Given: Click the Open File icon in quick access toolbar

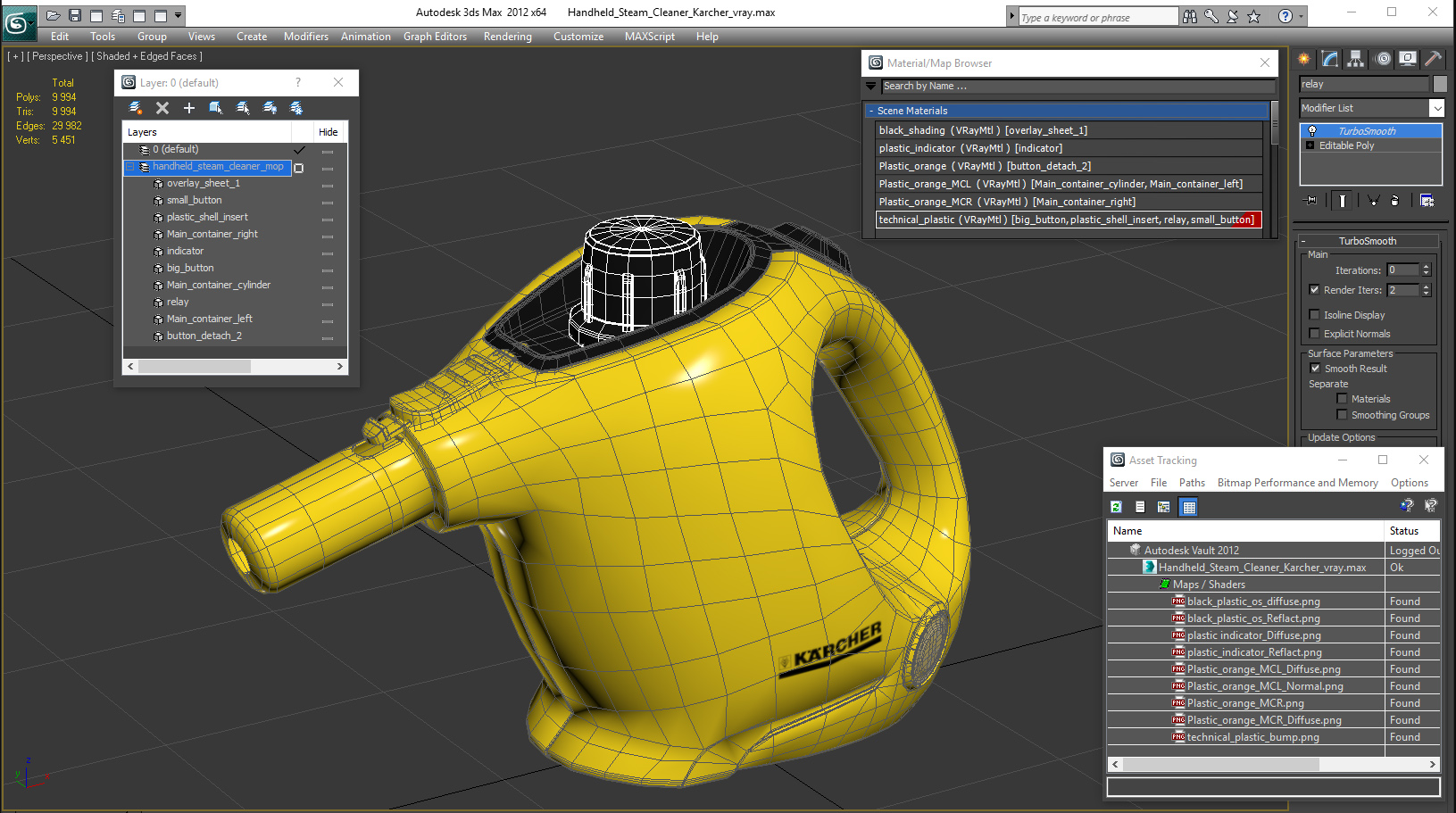Looking at the screenshot, I should [x=54, y=15].
